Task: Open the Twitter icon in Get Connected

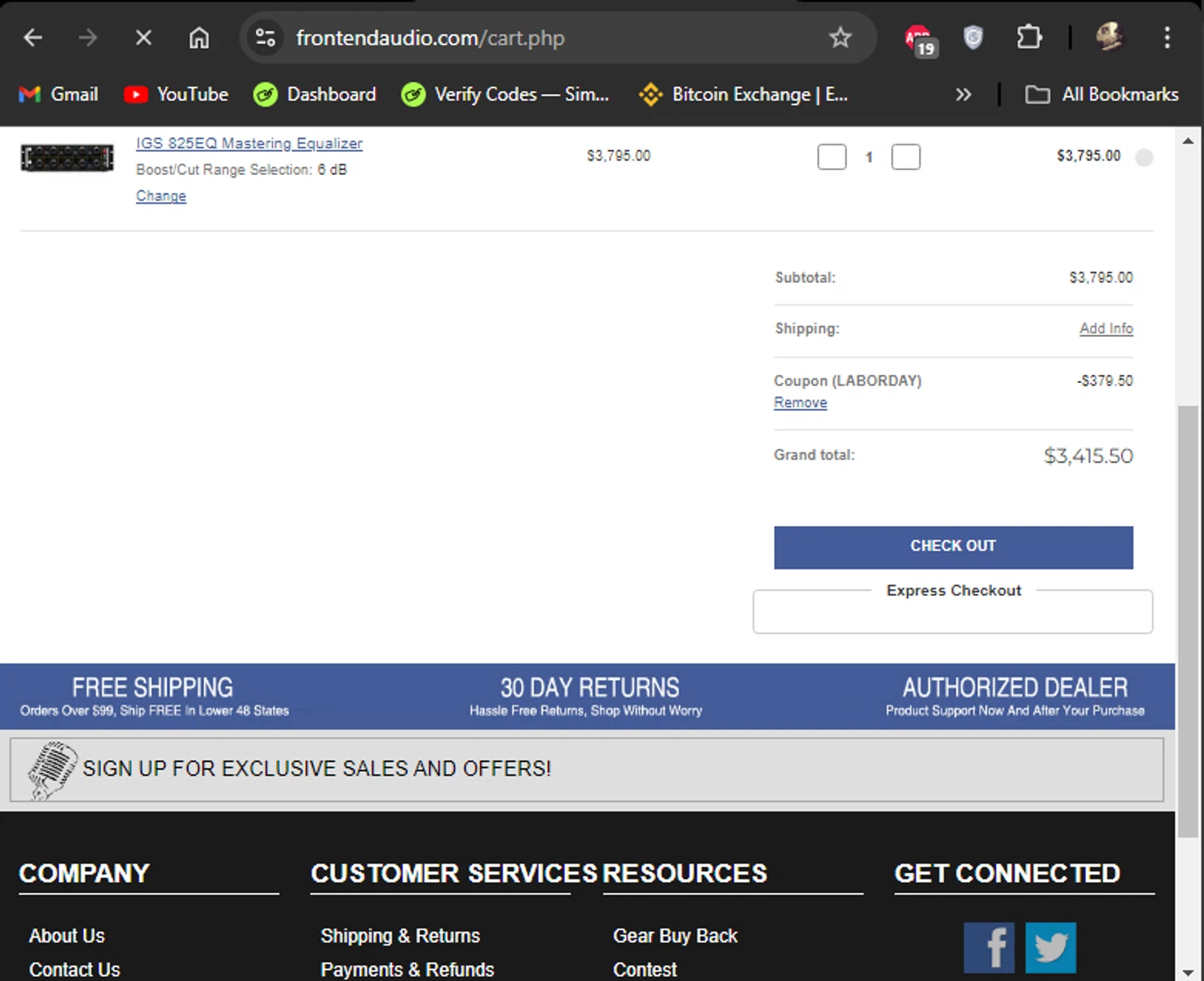Action: (x=1051, y=948)
